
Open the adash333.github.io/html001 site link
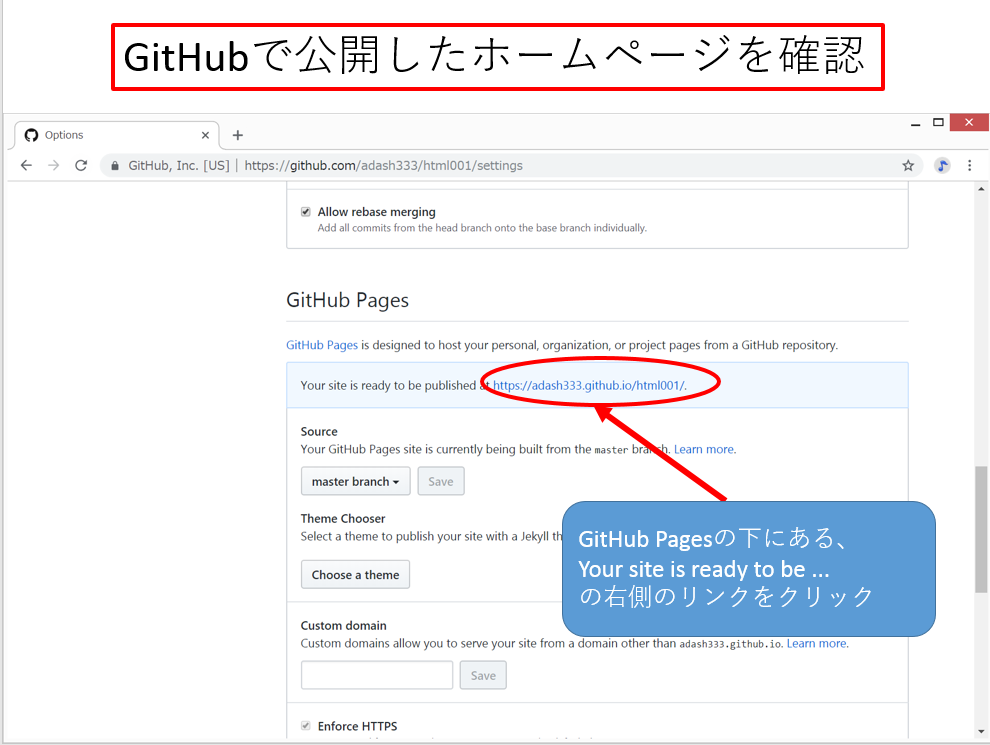pos(588,385)
